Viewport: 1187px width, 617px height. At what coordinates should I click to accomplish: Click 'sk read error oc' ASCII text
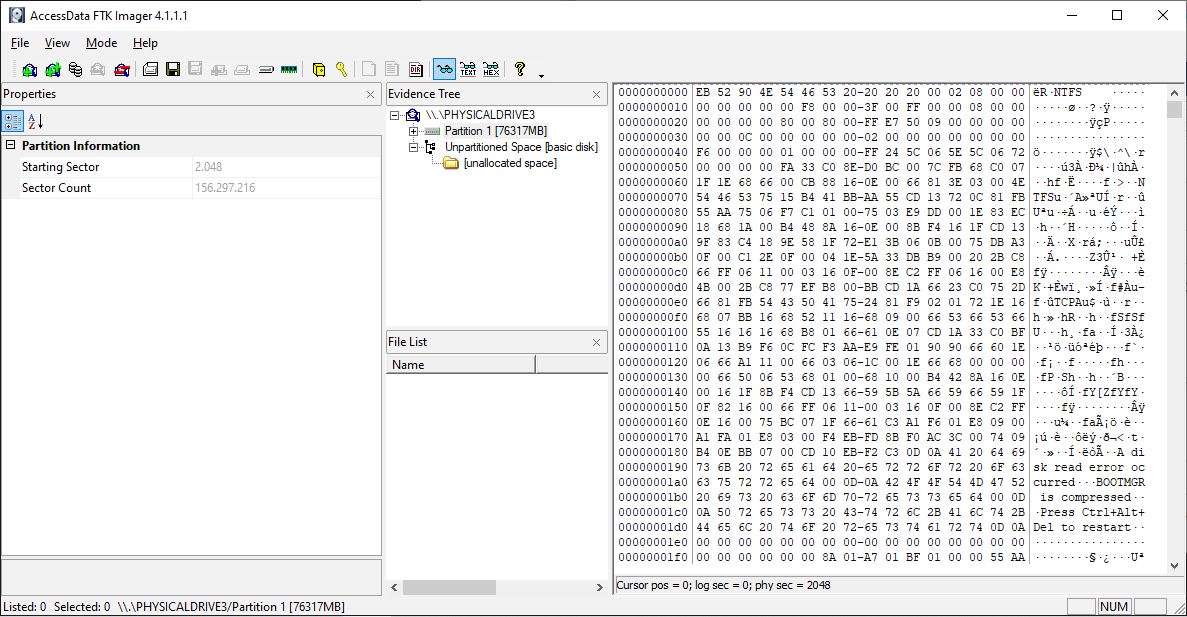[x=1089, y=467]
